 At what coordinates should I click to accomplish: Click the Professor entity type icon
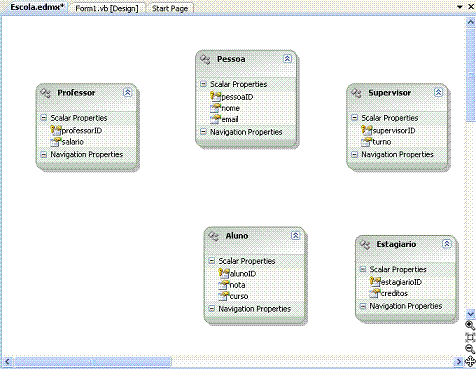pyautogui.click(x=45, y=93)
